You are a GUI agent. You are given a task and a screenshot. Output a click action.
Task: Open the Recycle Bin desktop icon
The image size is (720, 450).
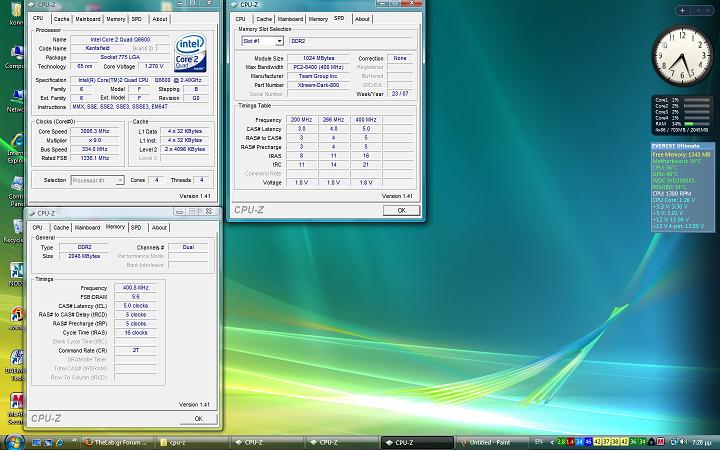pos(15,231)
